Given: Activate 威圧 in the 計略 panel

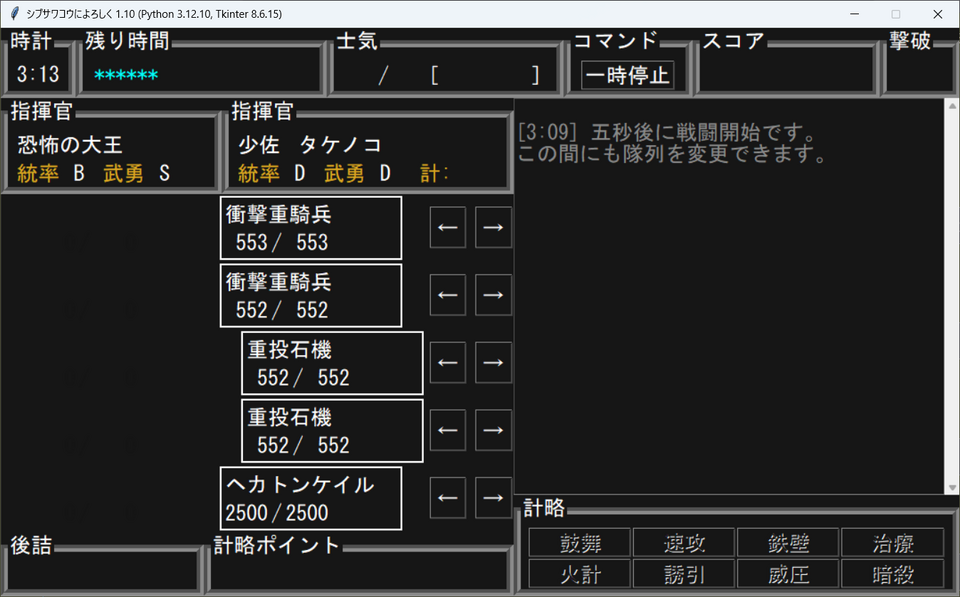Looking at the screenshot, I should (788, 573).
